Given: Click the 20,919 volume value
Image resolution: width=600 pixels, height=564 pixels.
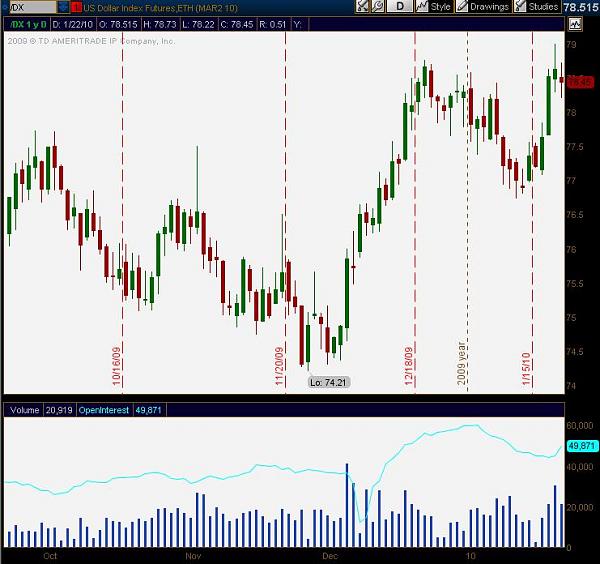Looking at the screenshot, I should (59, 410).
